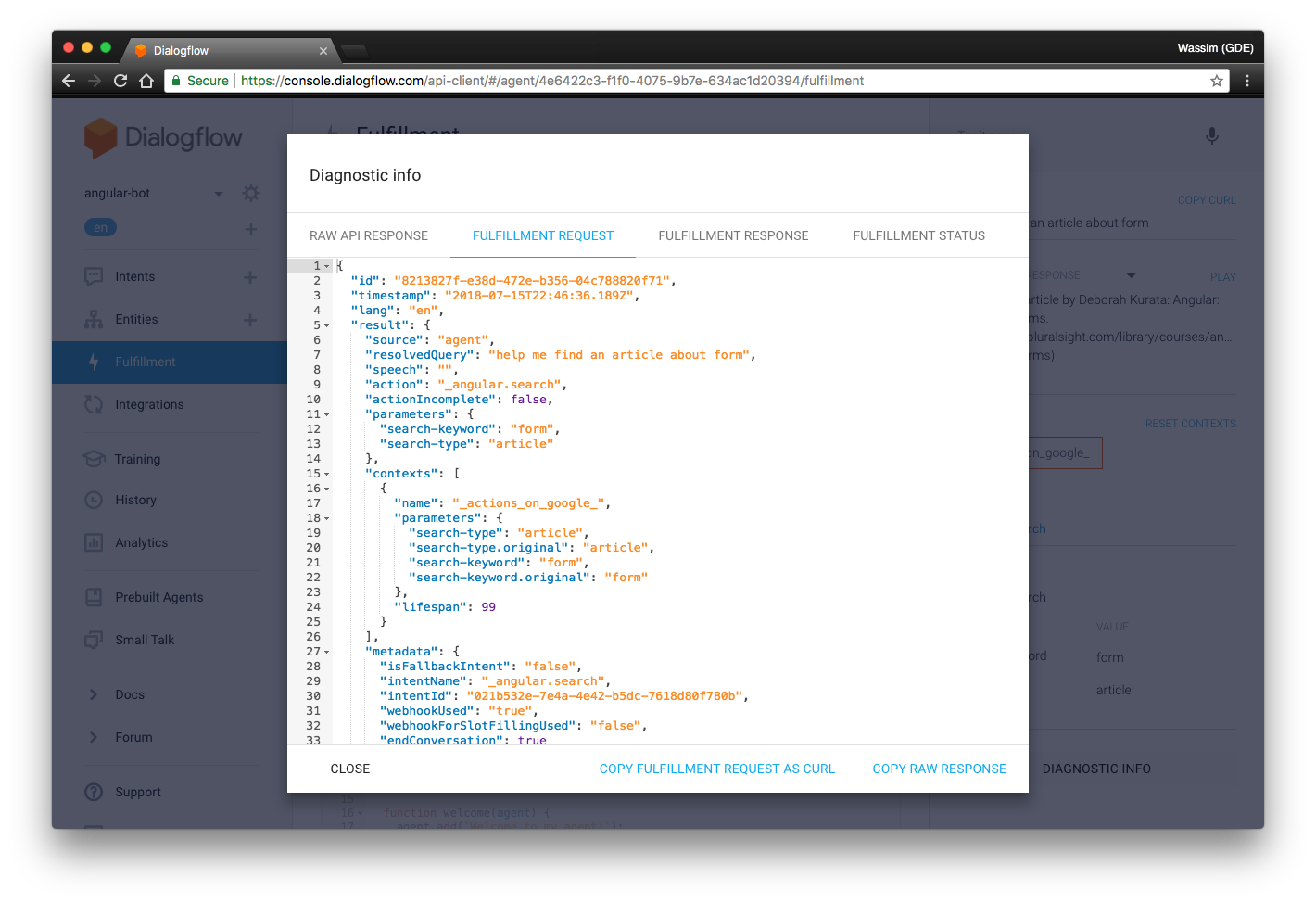Viewport: 1316px width, 903px height.
Task: Open Small Talk in sidebar
Action: pos(145,640)
